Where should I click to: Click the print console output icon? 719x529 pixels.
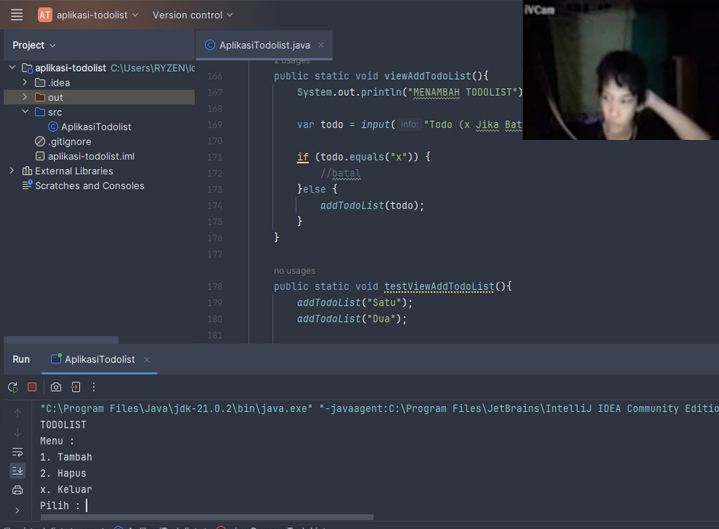pyautogui.click(x=17, y=490)
